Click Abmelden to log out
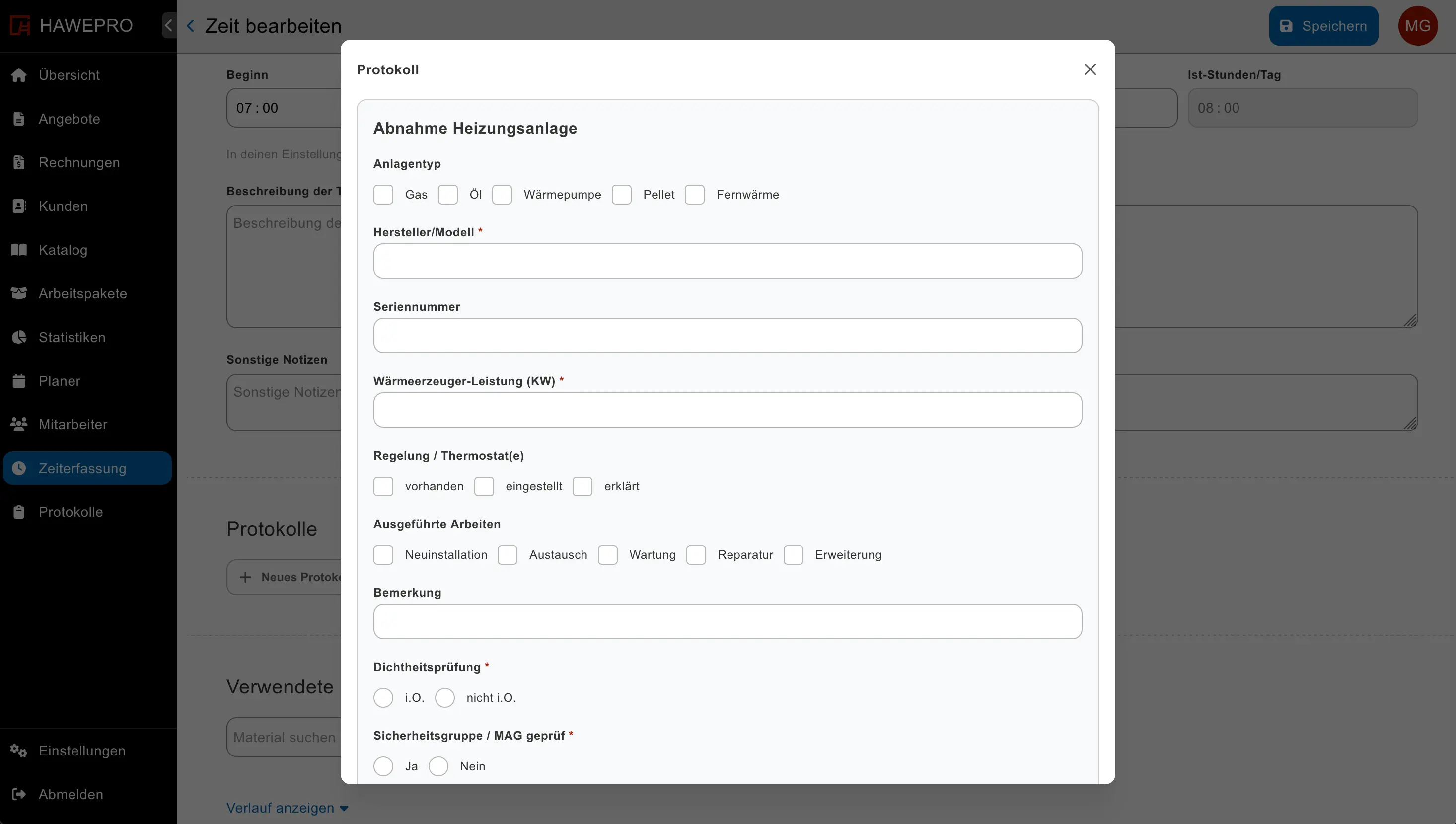1456x824 pixels. (x=71, y=795)
